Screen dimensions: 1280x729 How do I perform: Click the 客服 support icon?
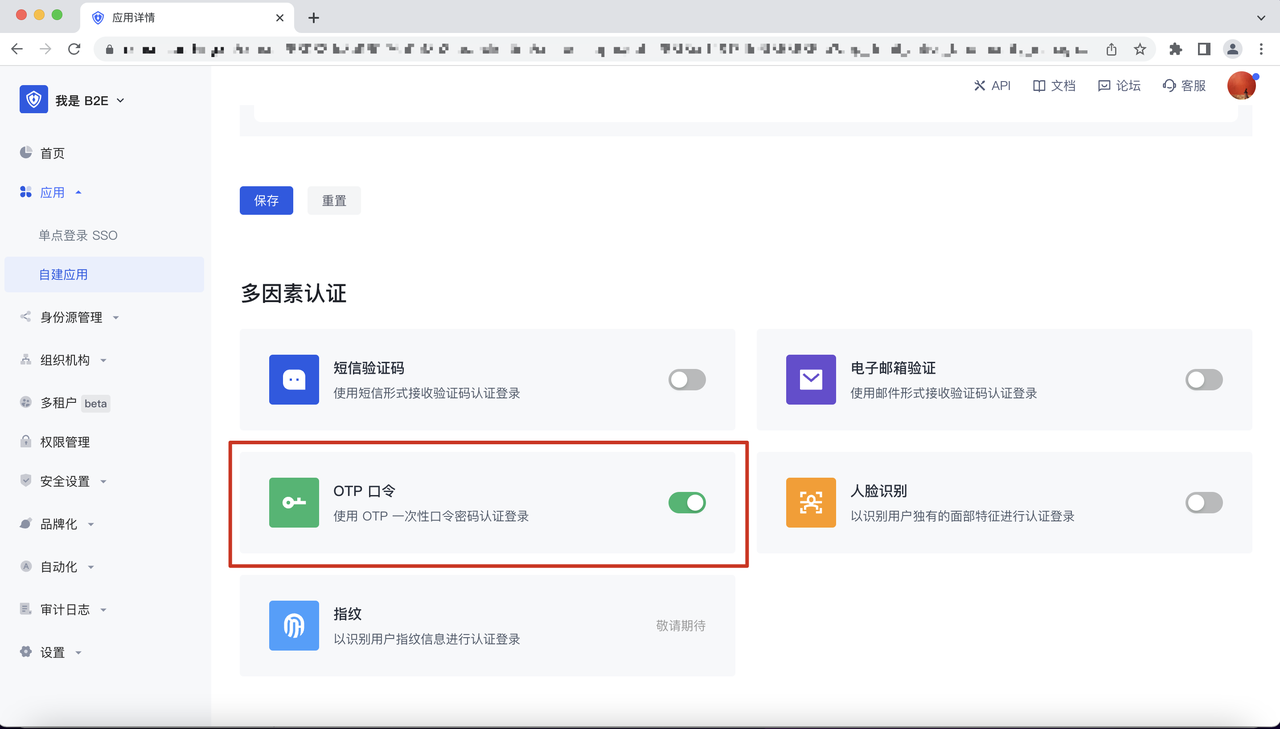(x=1183, y=85)
